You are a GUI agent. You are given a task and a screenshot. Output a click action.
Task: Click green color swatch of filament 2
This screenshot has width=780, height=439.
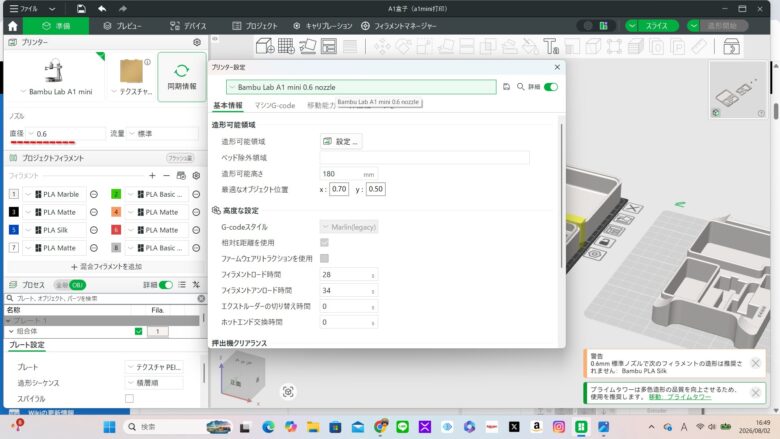point(116,194)
